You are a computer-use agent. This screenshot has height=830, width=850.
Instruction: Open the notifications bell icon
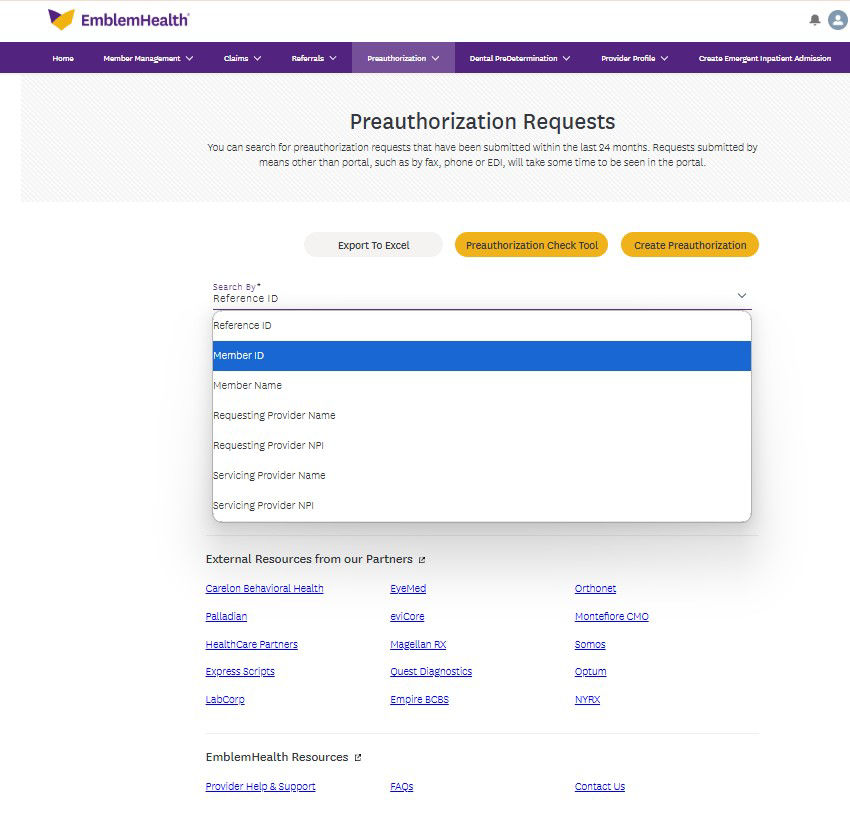point(814,20)
